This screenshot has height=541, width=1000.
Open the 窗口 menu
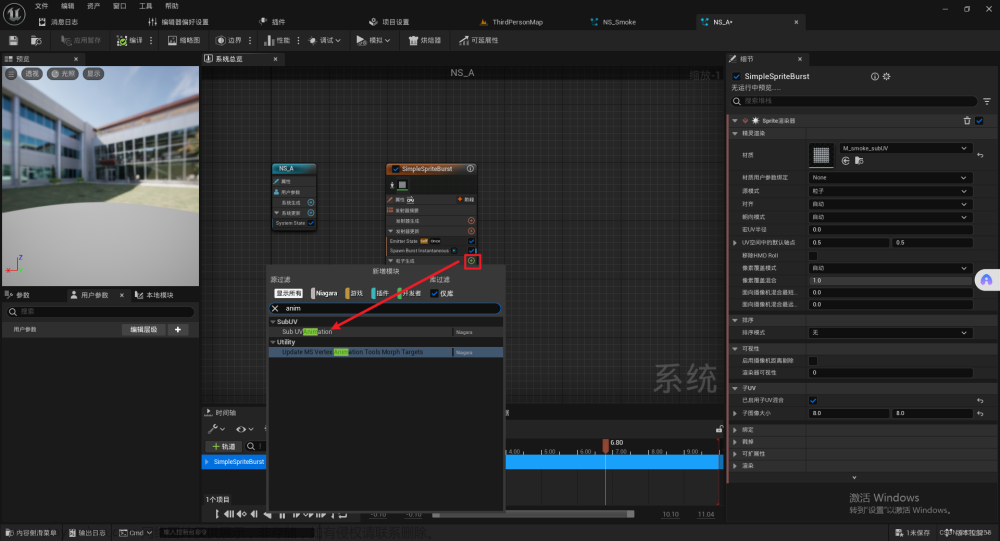click(120, 6)
